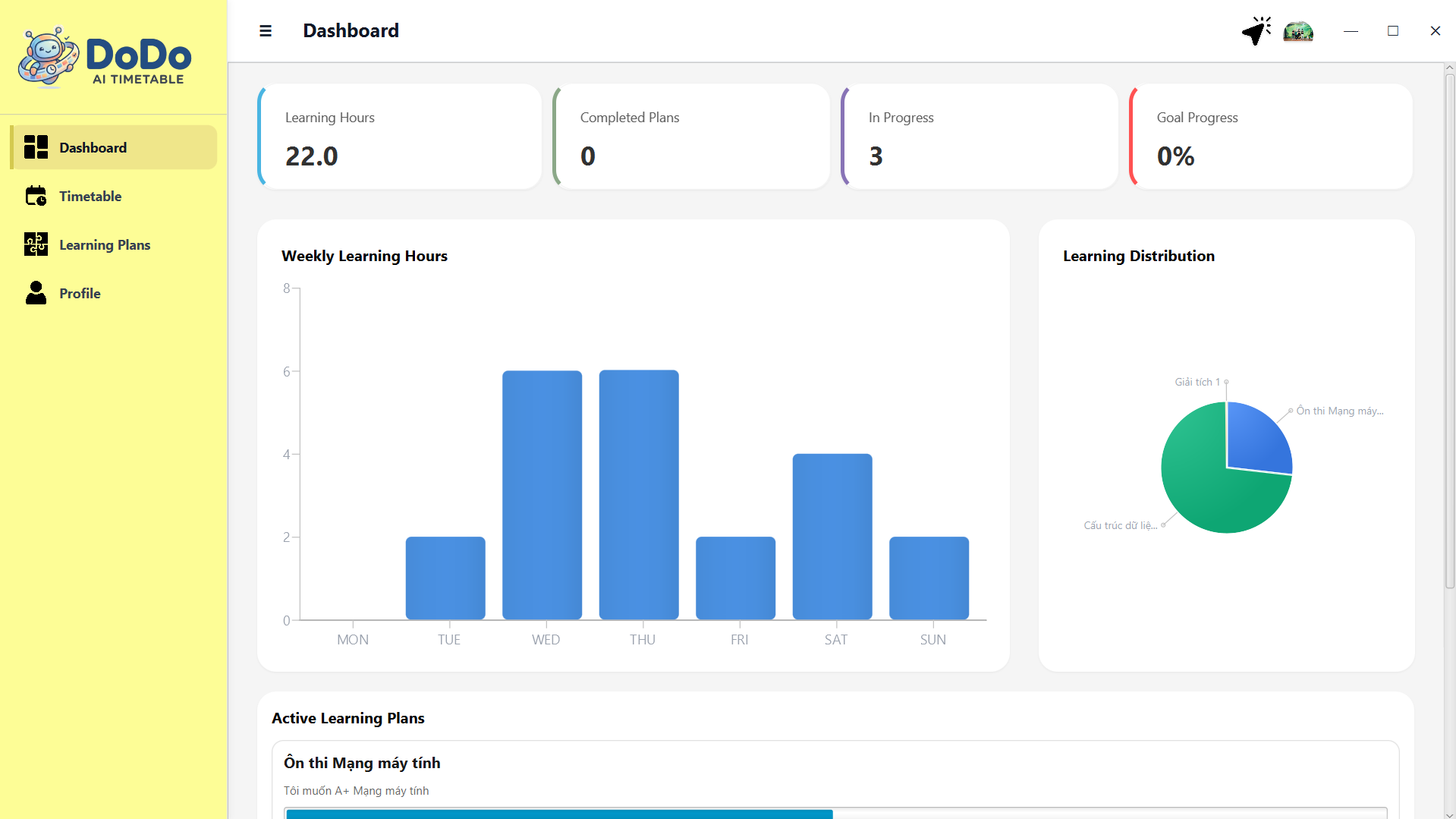Screen dimensions: 1456x819
Task: Click the 'Cấu trúc dữ liệ...' pie label
Action: coord(1121,525)
